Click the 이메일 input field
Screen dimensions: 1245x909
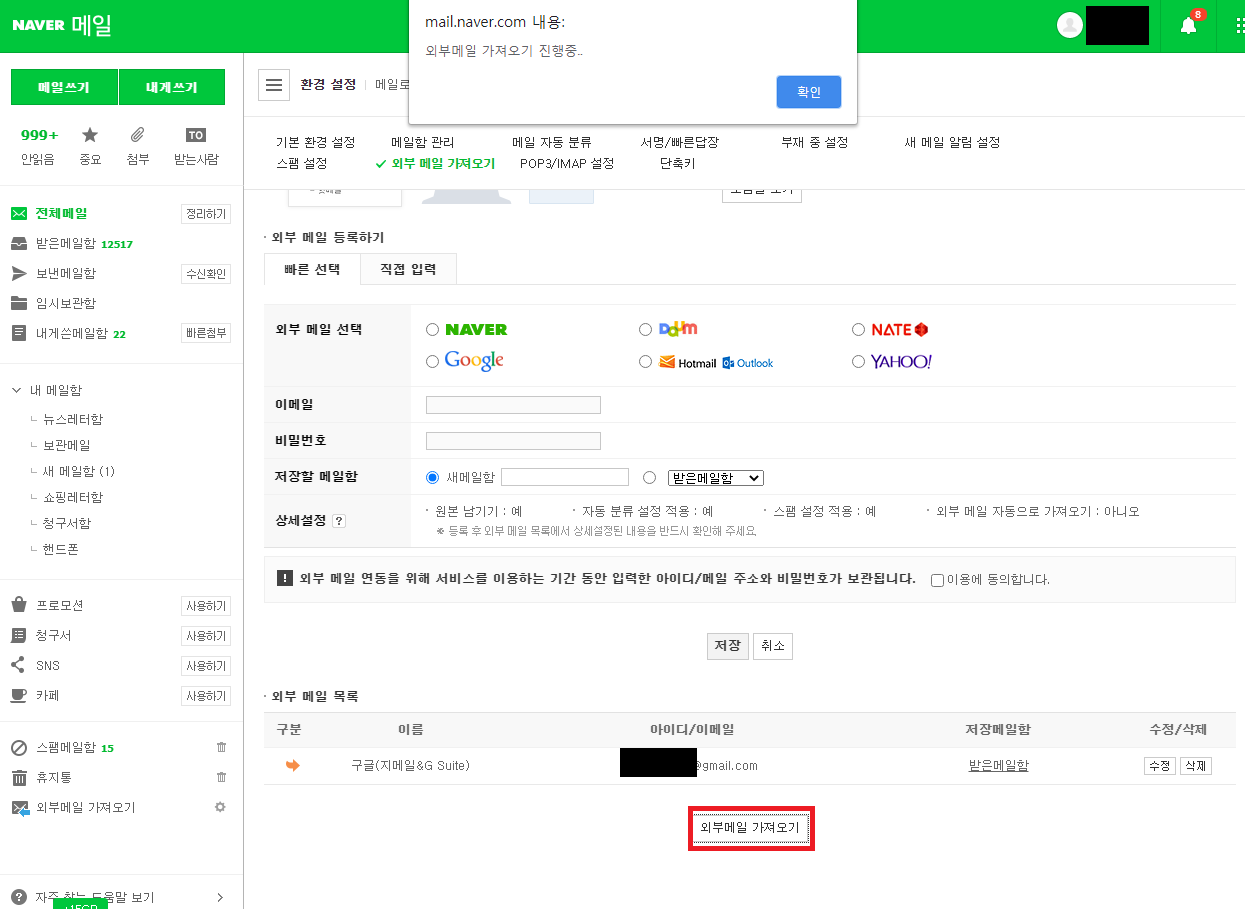point(513,404)
